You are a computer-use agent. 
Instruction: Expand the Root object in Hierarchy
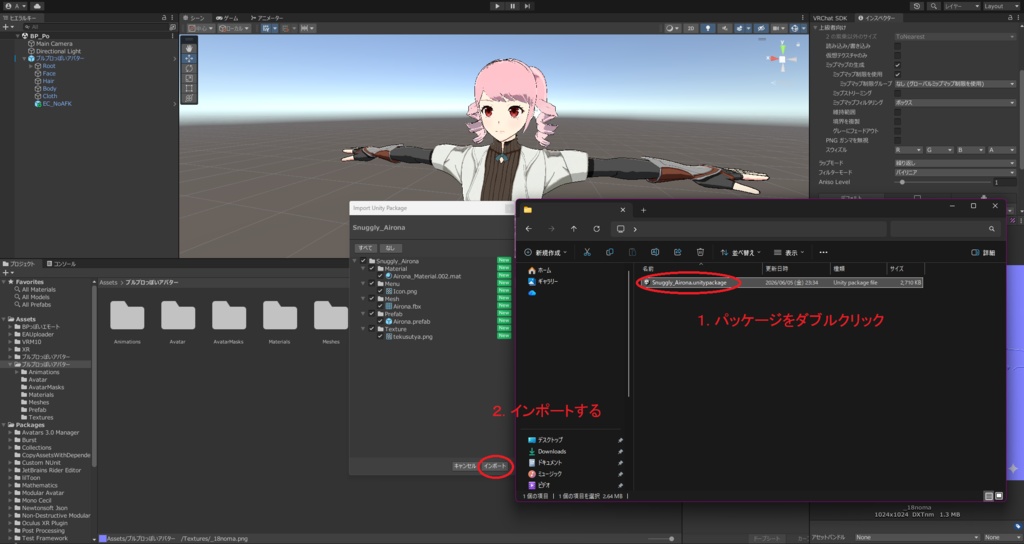click(x=30, y=66)
